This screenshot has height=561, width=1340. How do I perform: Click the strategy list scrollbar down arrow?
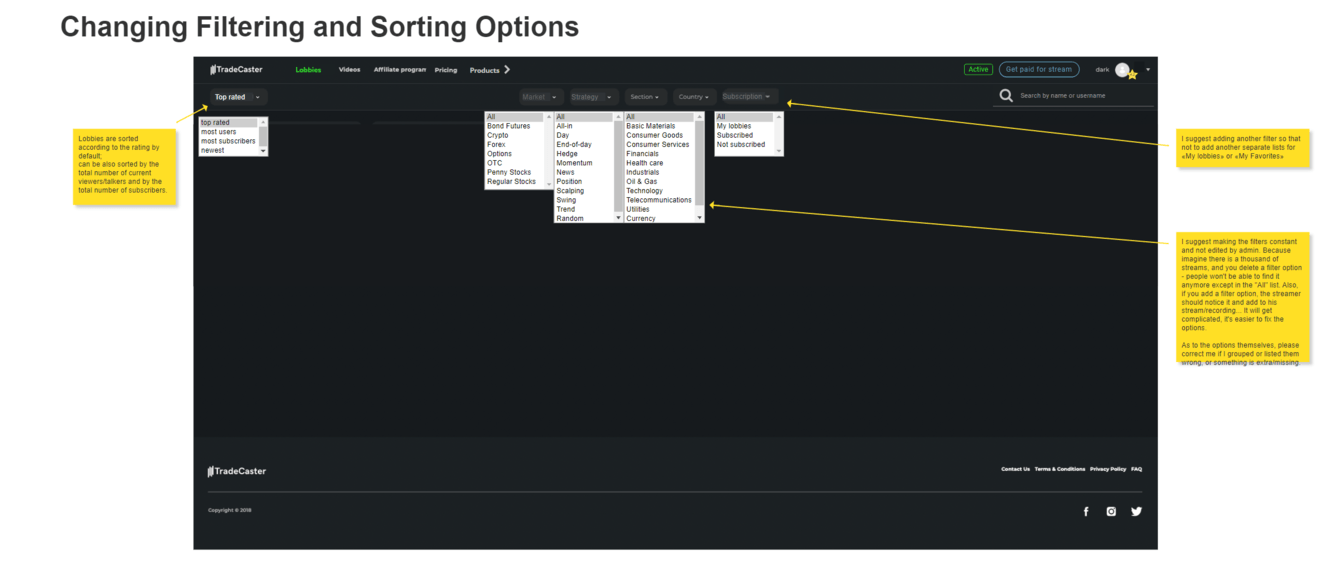[618, 217]
